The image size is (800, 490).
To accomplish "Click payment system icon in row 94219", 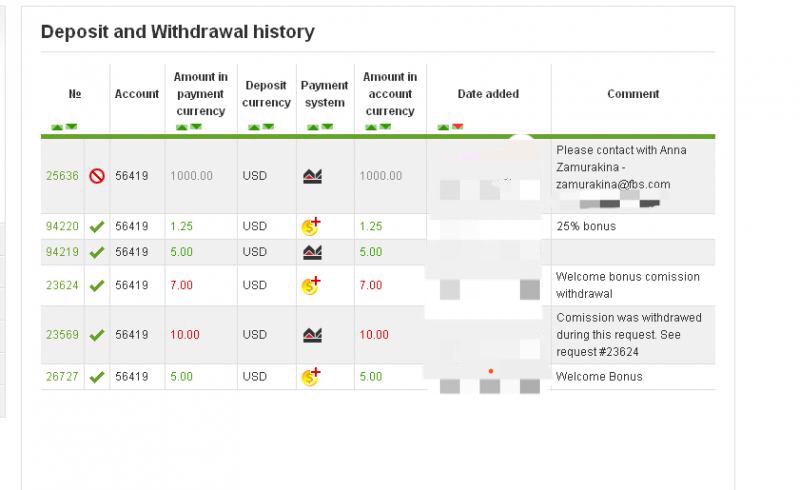I will click(312, 252).
